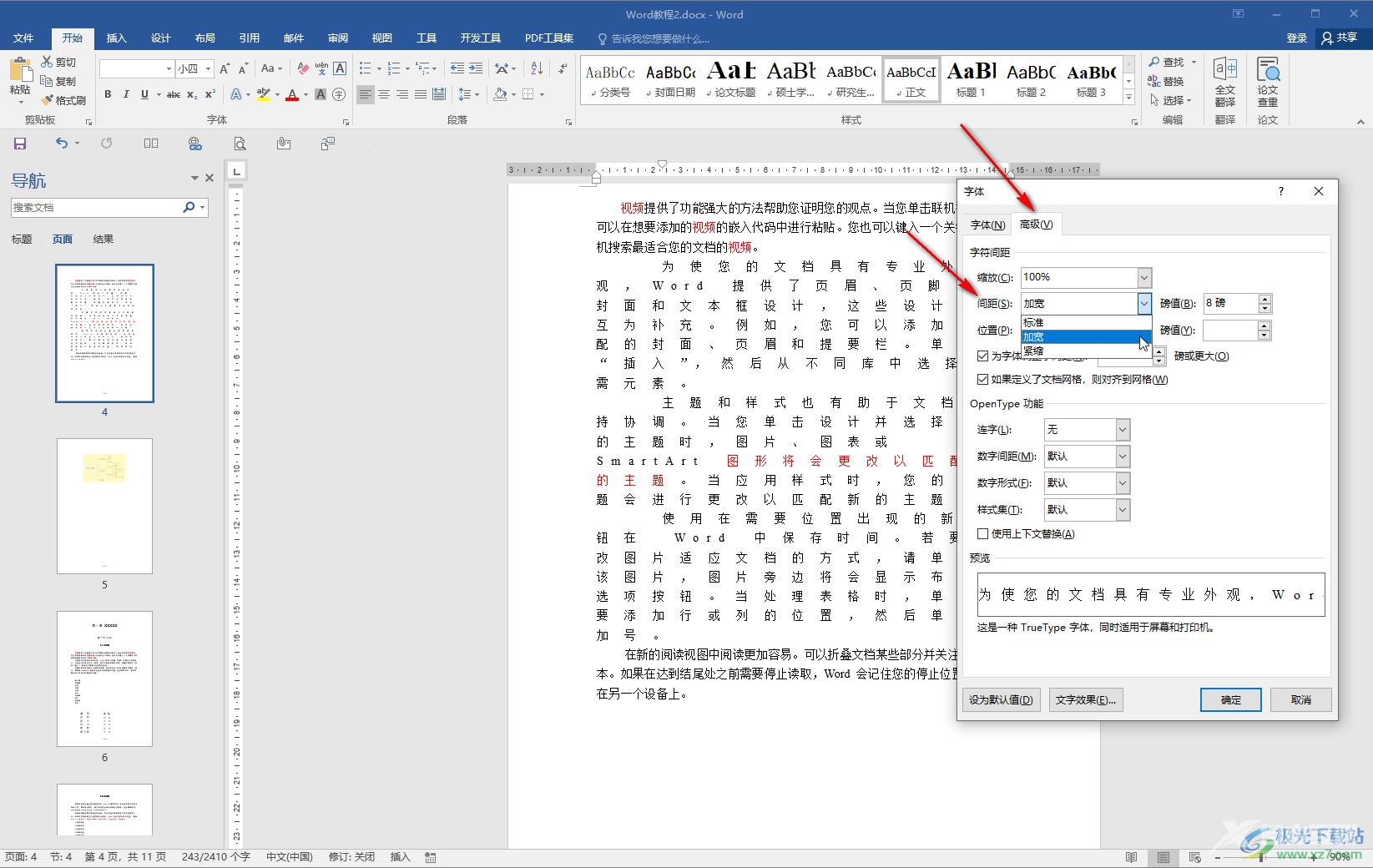Apply strikethrough formatting

pyautogui.click(x=174, y=94)
